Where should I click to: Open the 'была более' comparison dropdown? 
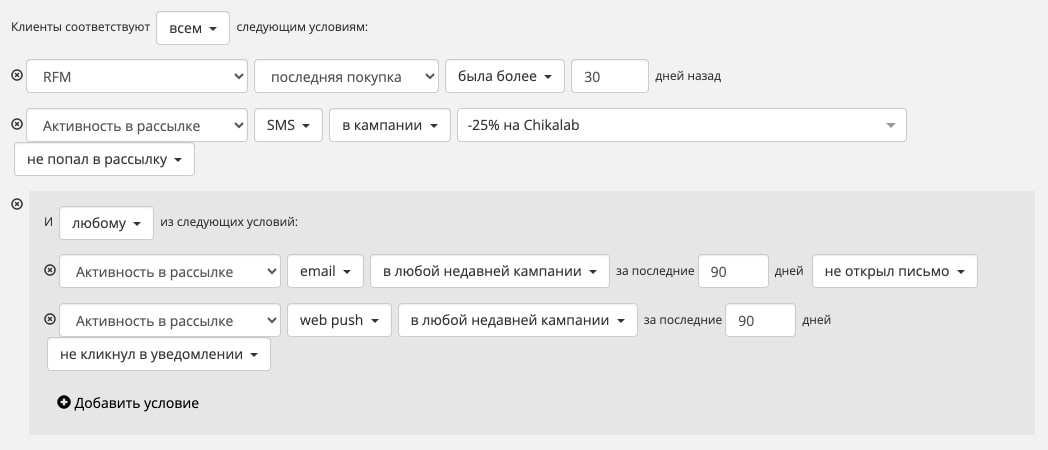505,77
